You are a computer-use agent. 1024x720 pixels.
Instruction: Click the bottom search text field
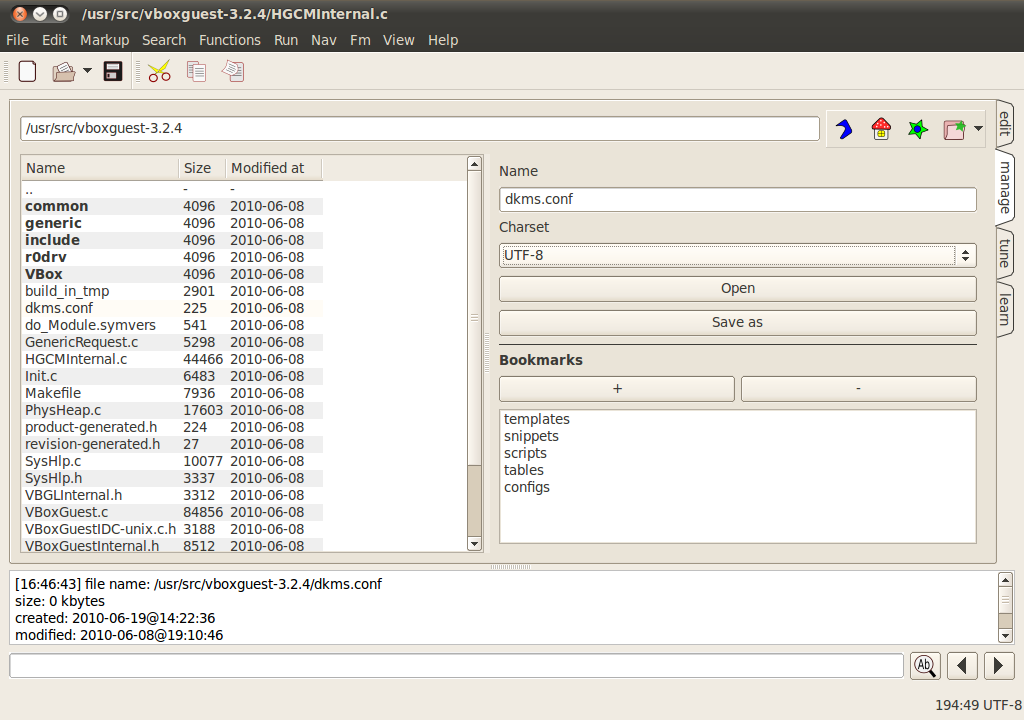[x=456, y=666]
